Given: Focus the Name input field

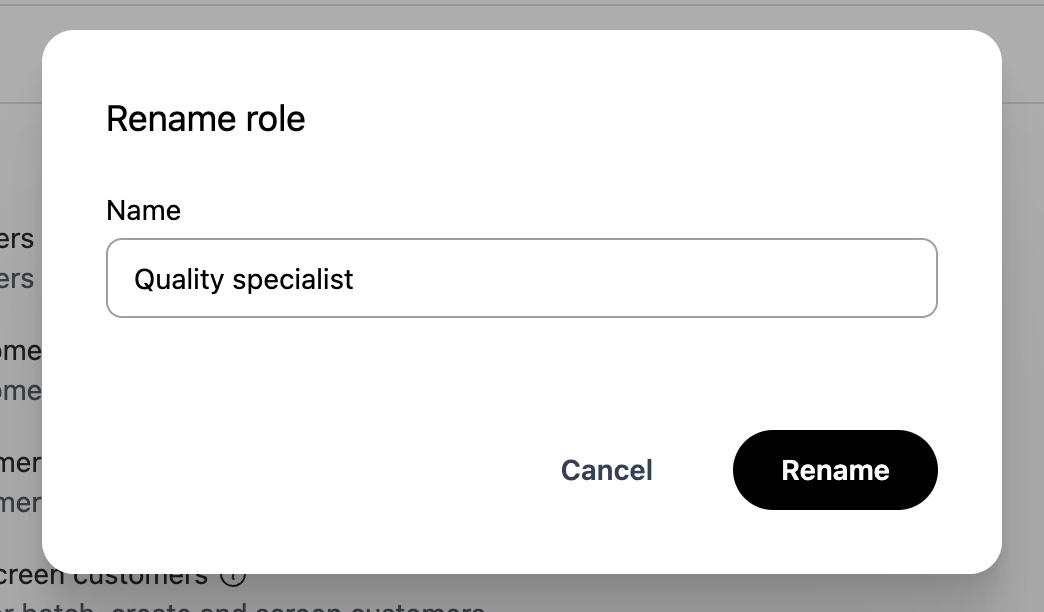Looking at the screenshot, I should [520, 278].
